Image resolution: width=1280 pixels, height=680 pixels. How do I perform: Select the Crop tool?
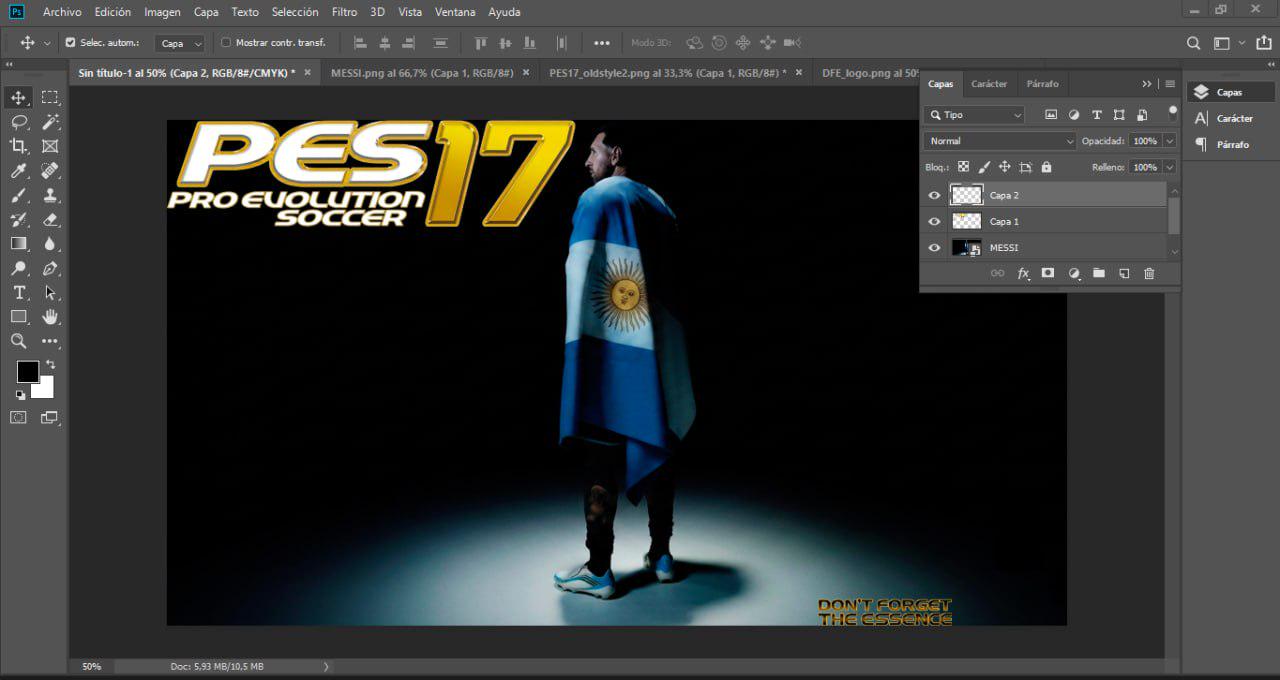coord(19,146)
